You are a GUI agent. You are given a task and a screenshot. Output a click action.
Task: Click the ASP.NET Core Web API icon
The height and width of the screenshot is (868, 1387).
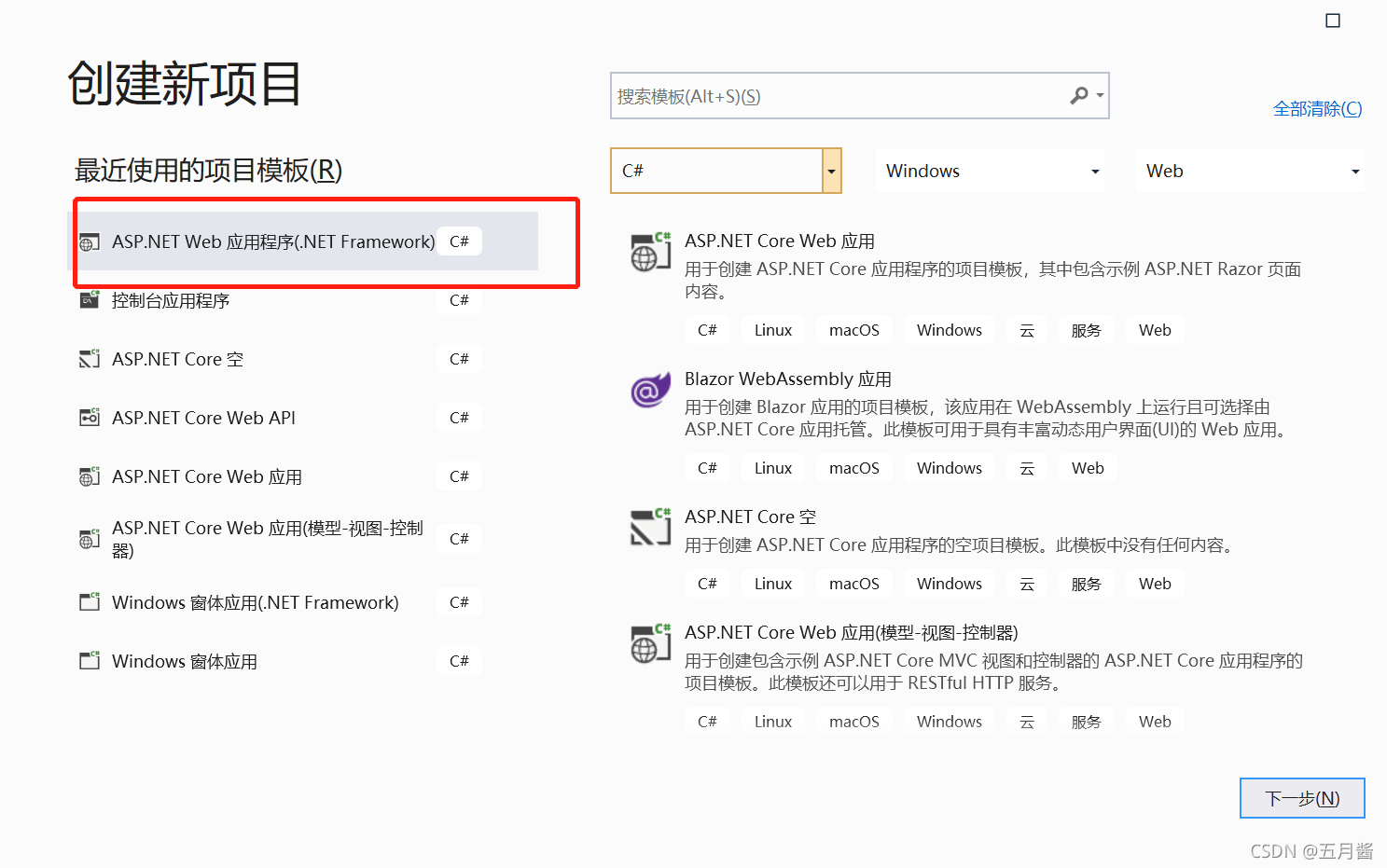click(90, 418)
